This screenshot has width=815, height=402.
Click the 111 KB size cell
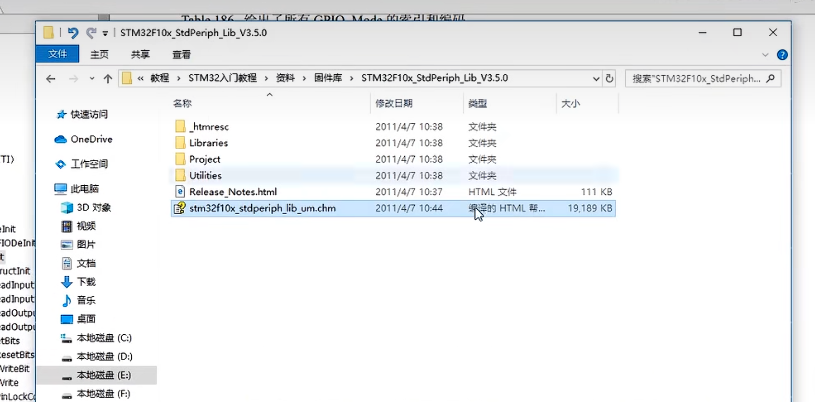pyautogui.click(x=597, y=192)
